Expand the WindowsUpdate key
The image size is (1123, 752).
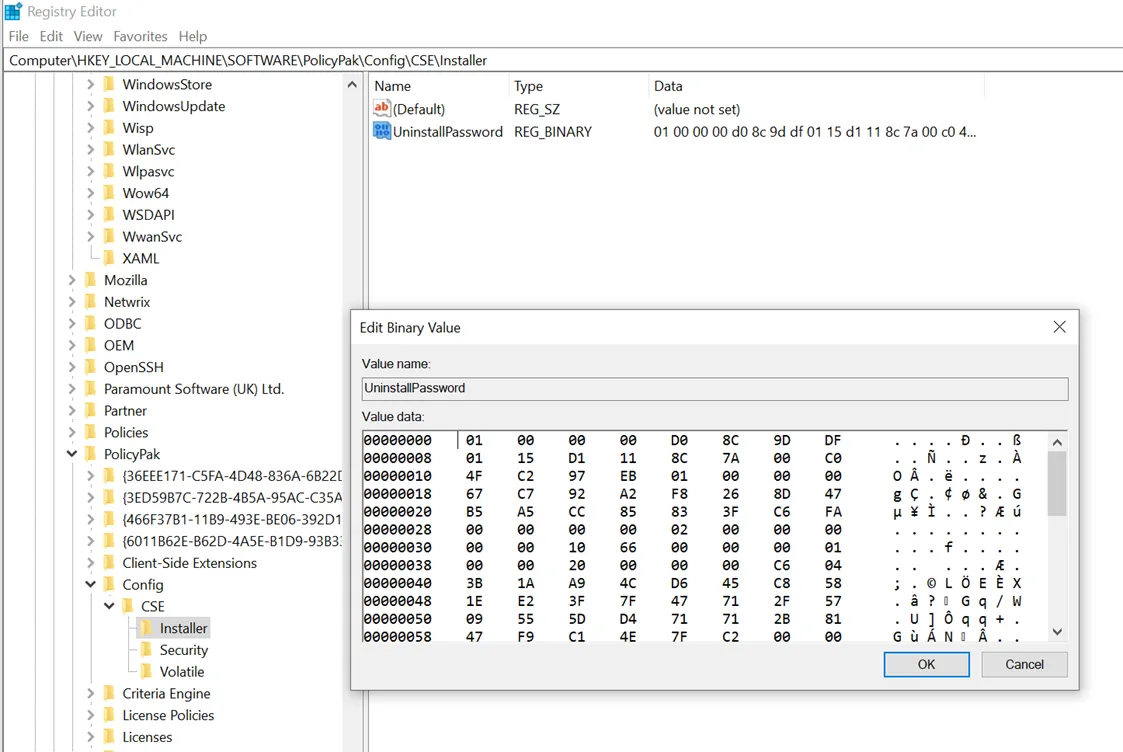(x=91, y=106)
